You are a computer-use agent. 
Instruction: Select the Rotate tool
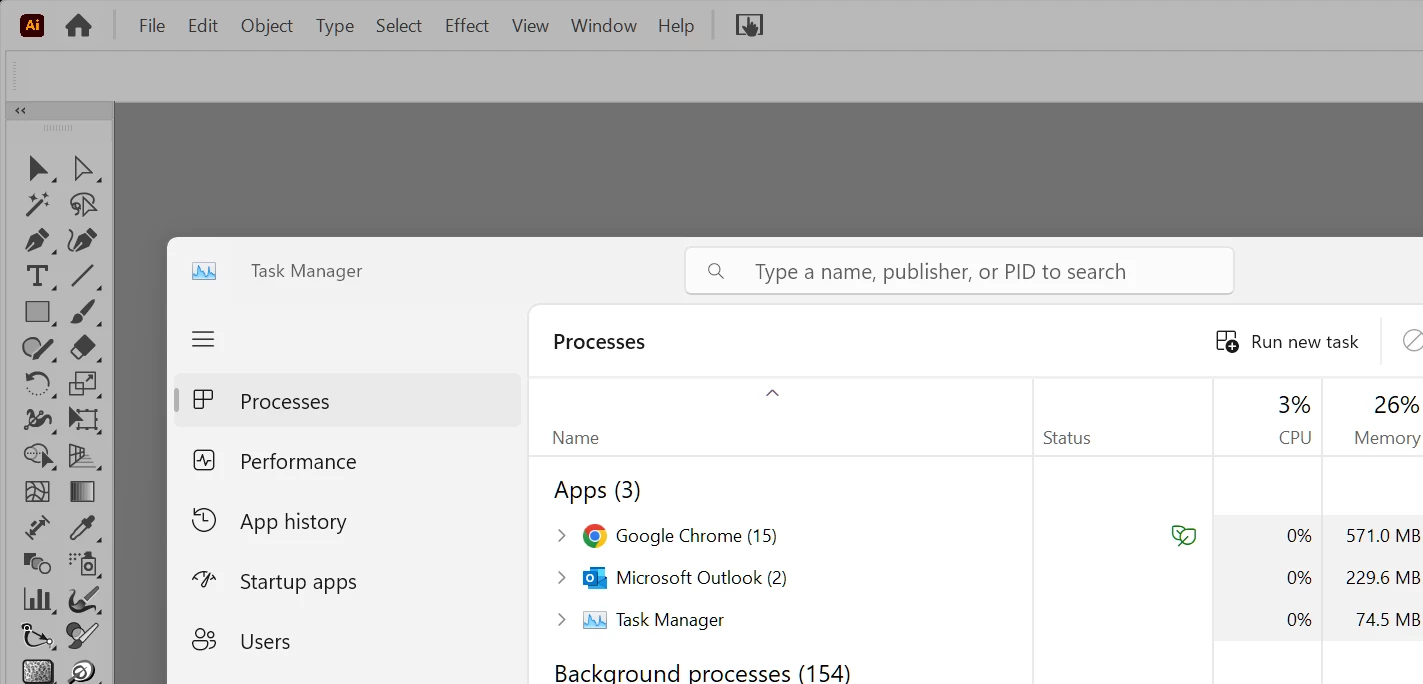point(38,383)
